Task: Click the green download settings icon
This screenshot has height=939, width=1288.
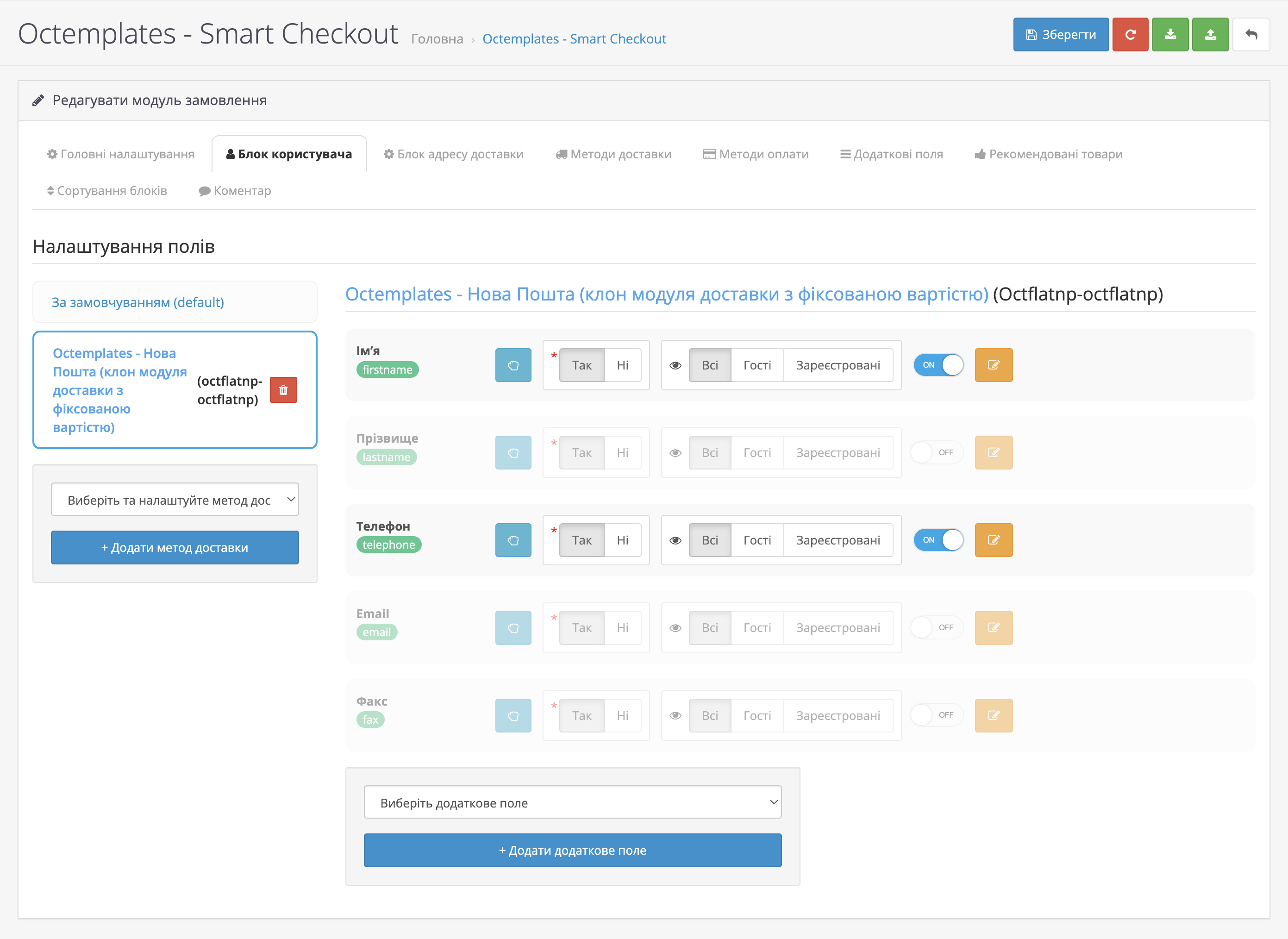Action: coord(1170,35)
